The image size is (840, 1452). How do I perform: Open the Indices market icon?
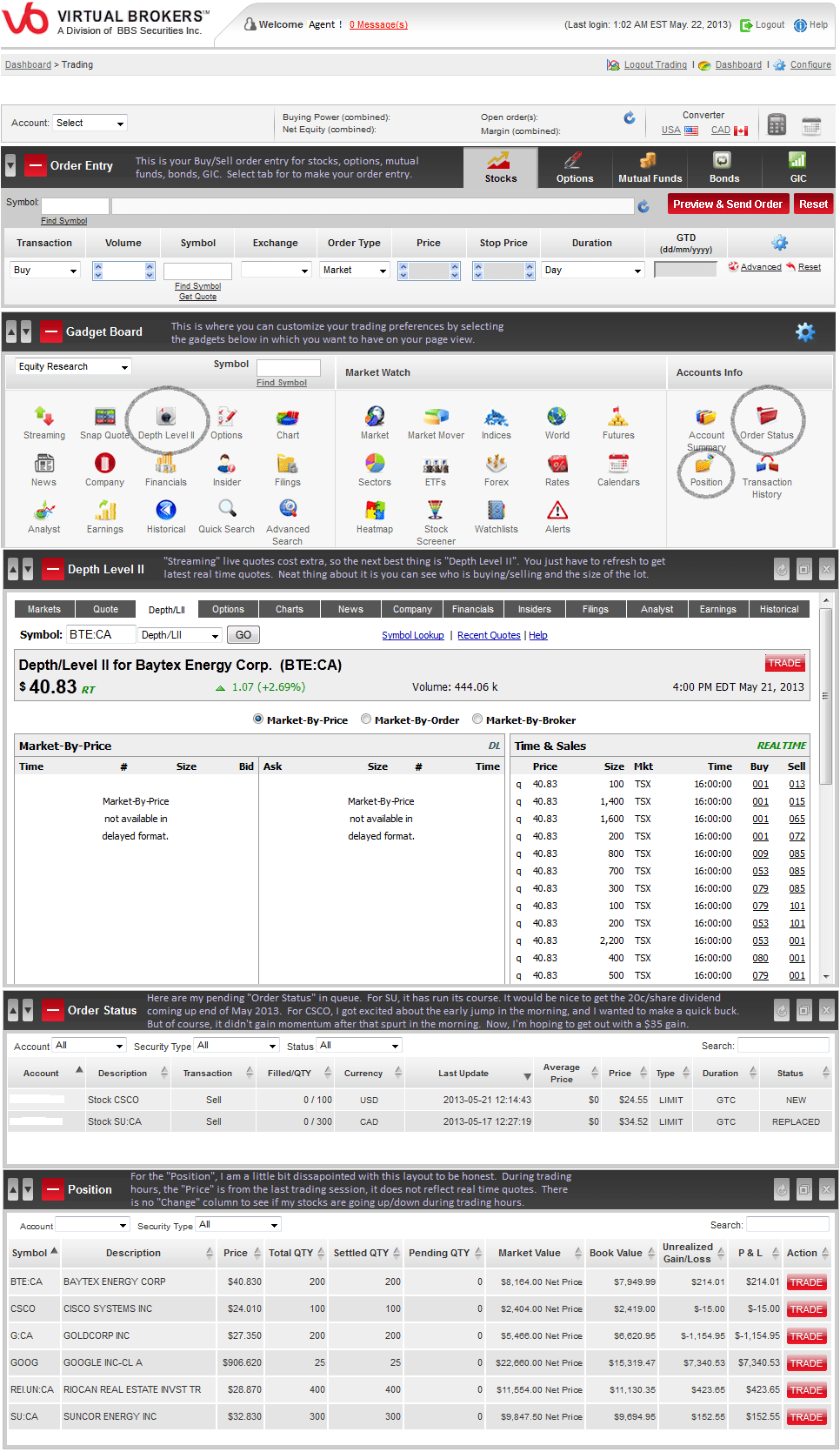point(497,417)
